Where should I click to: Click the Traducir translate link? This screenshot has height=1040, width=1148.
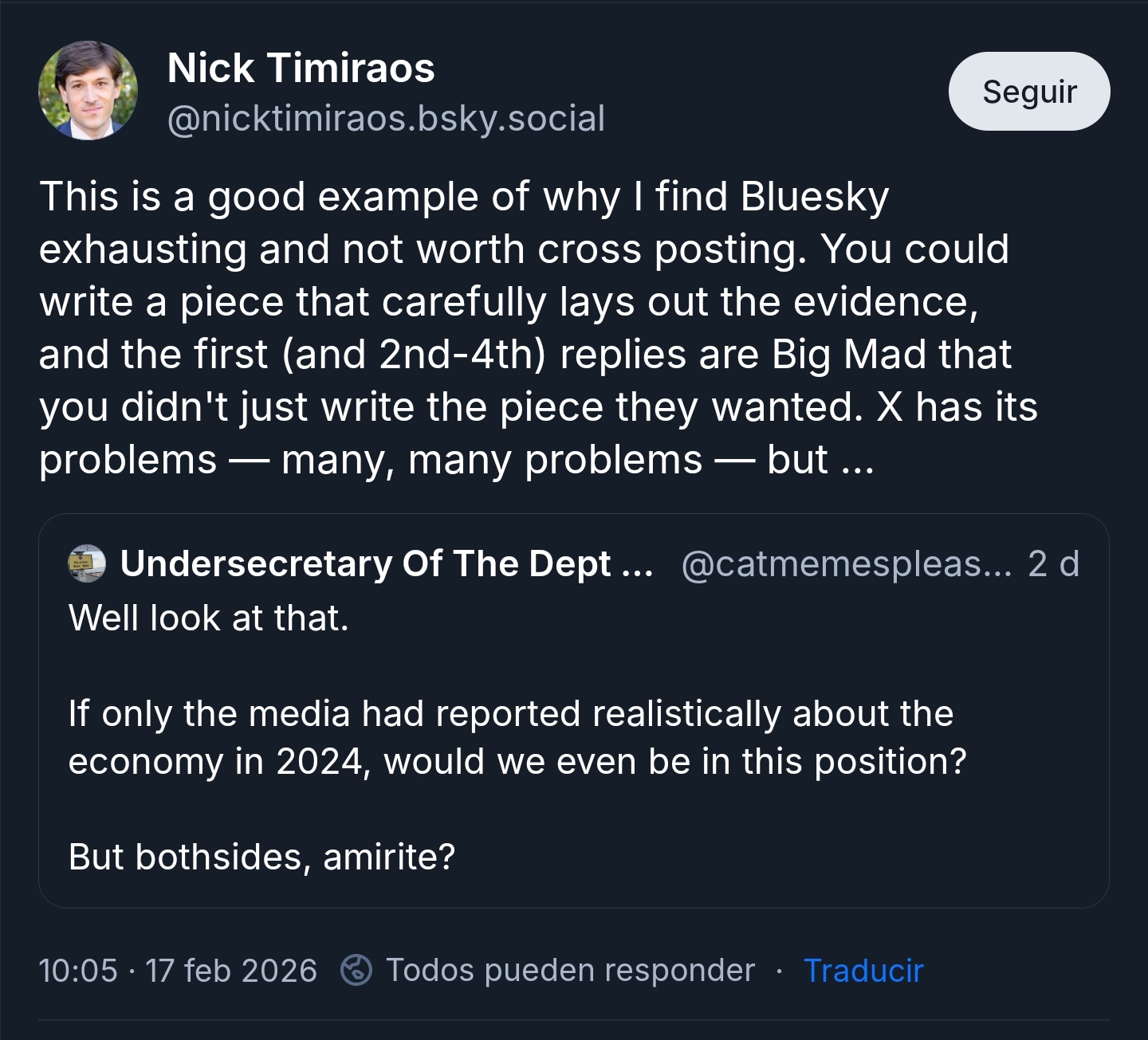pyautogui.click(x=863, y=971)
